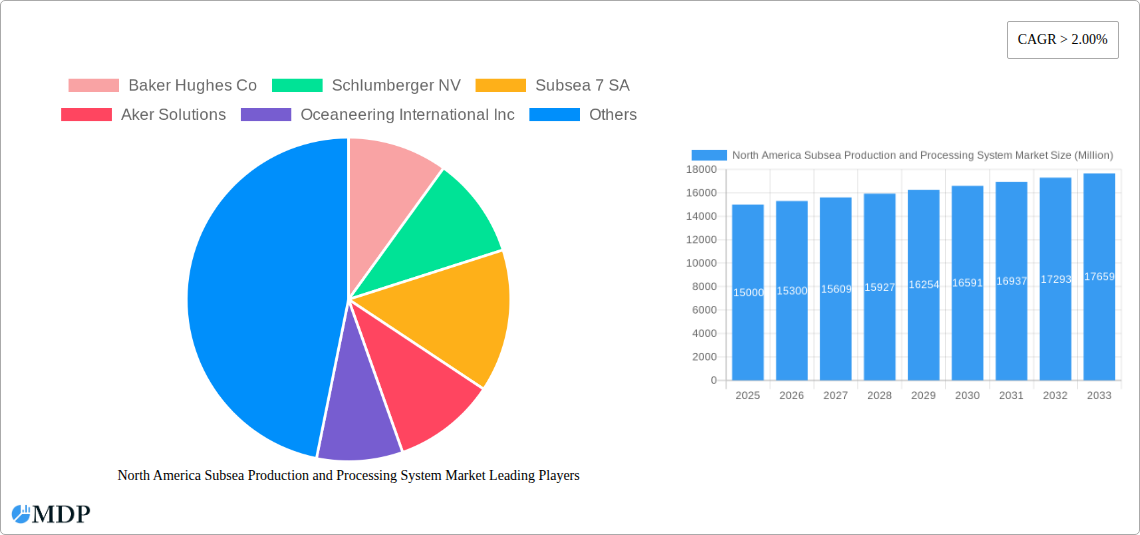Viewport: 1140px width, 535px height.
Task: Click the Aker Solutions legend label
Action: pos(173,114)
